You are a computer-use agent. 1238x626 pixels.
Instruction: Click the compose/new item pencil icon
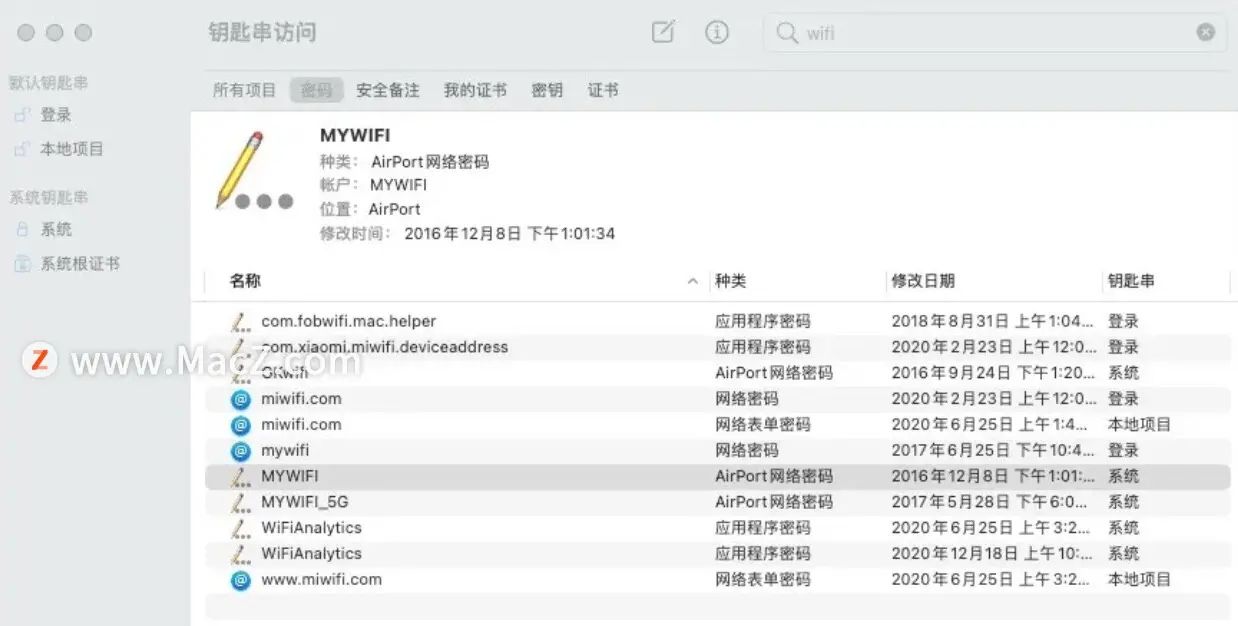click(x=663, y=33)
